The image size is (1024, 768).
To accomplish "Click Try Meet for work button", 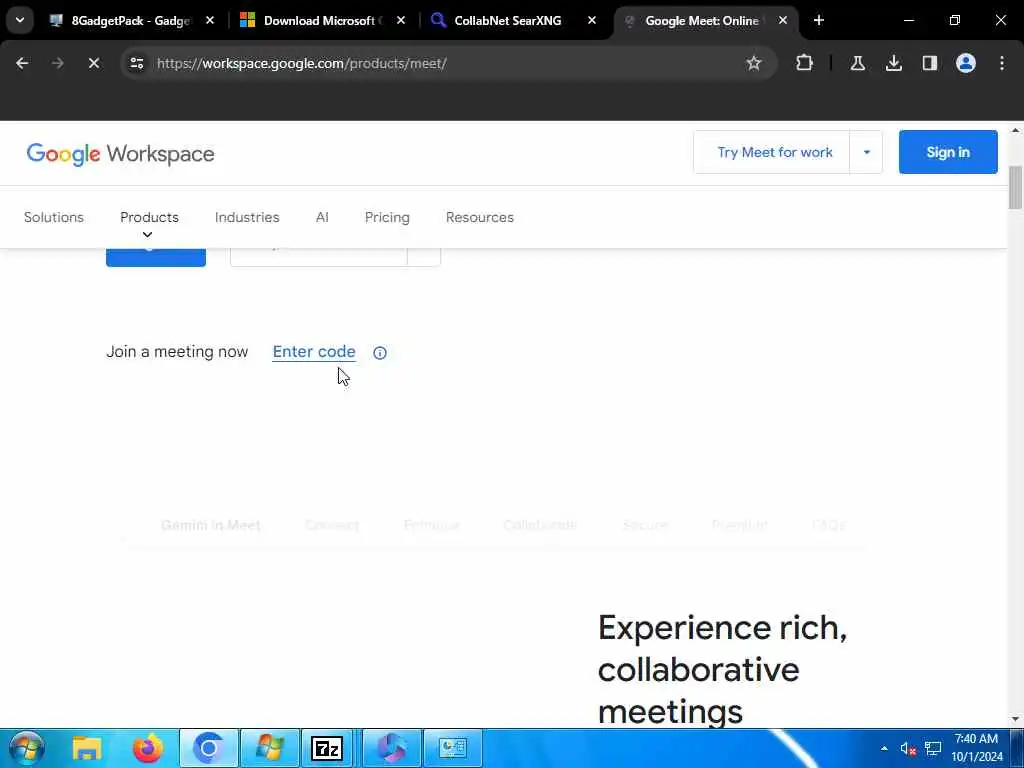I will (x=772, y=152).
